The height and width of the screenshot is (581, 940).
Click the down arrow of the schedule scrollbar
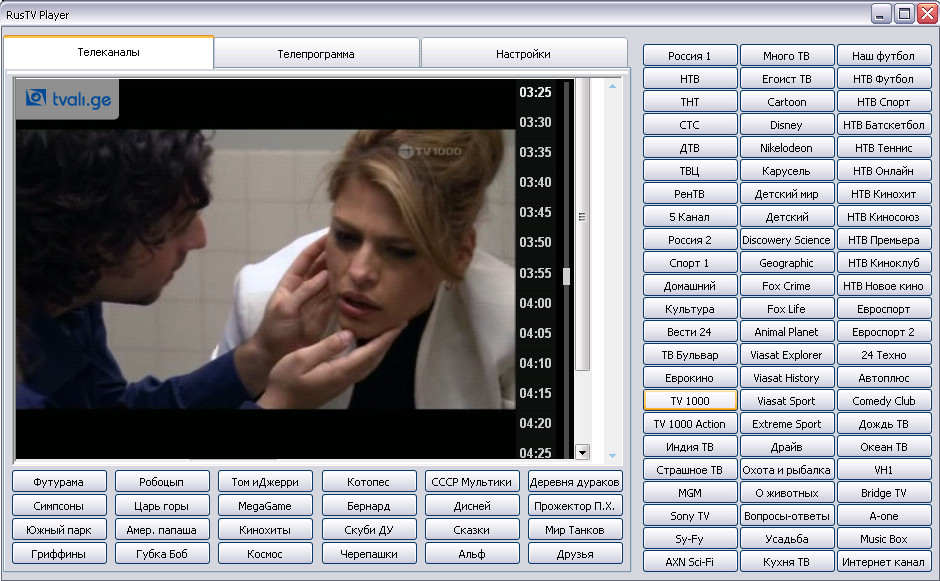pyautogui.click(x=583, y=452)
